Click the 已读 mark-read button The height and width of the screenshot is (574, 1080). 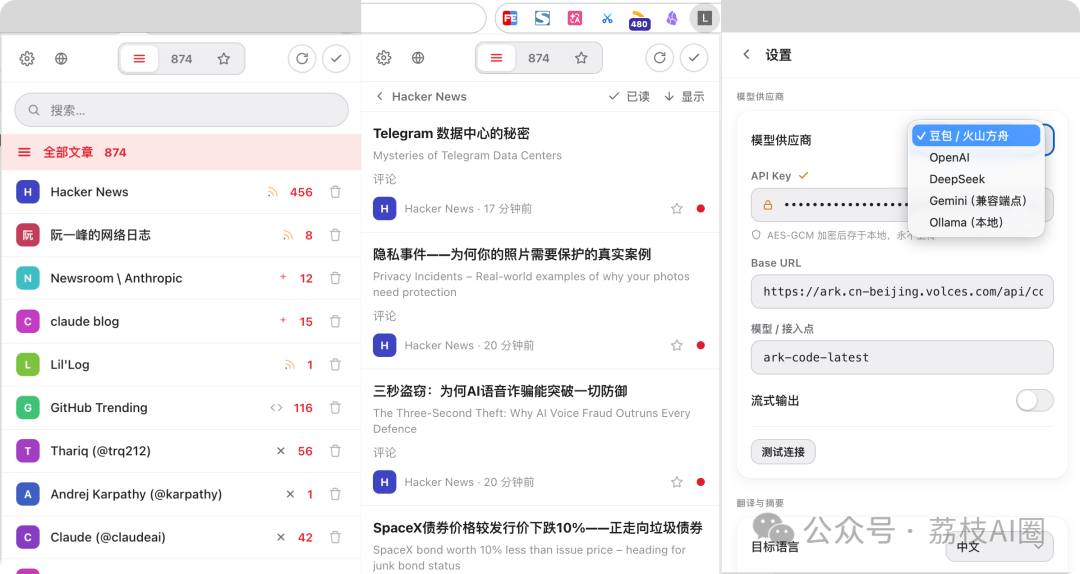(629, 96)
